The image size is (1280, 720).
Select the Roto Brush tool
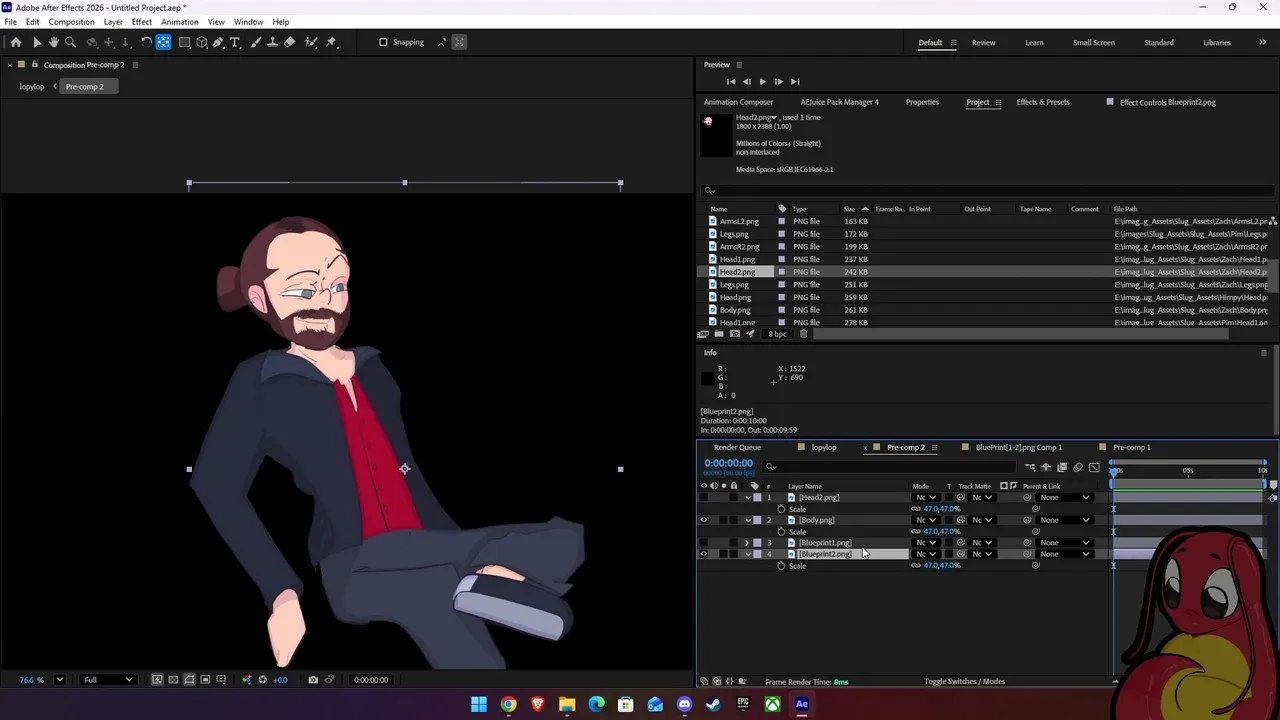click(311, 42)
